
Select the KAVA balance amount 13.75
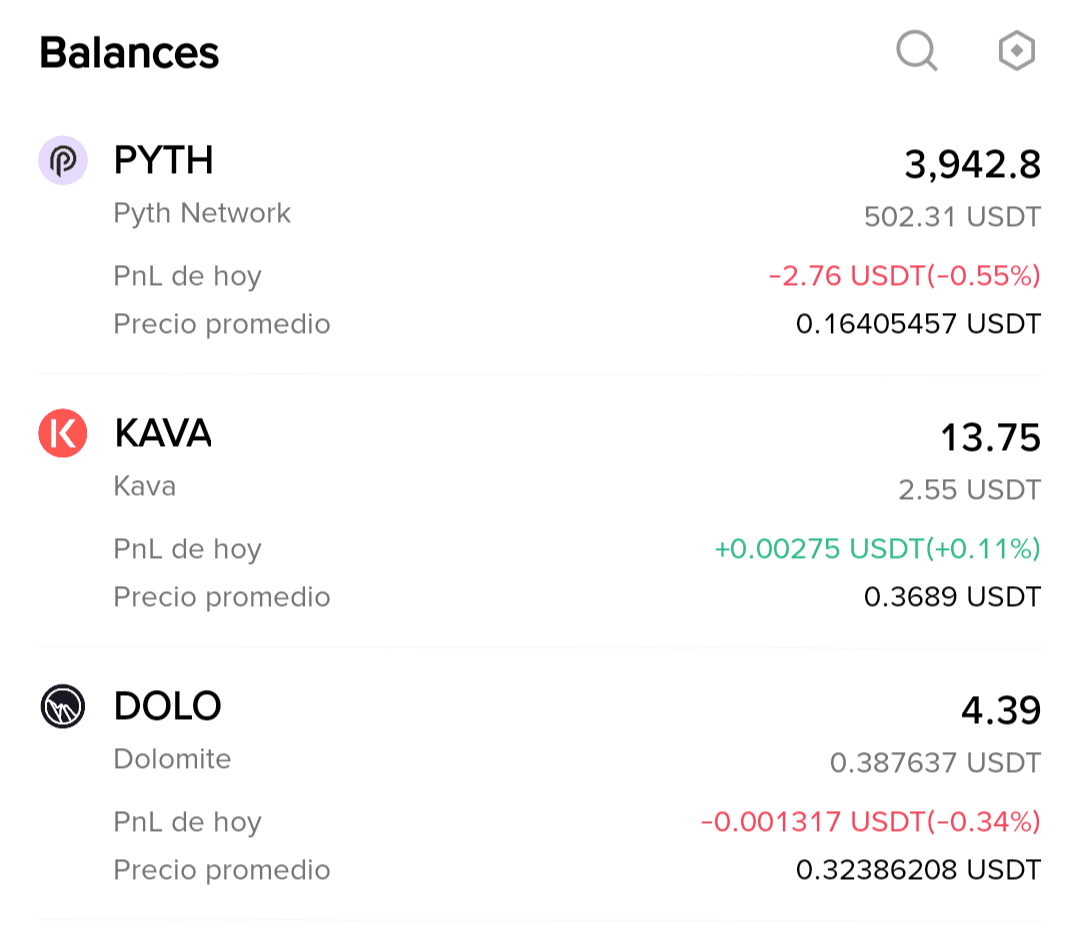coord(990,438)
